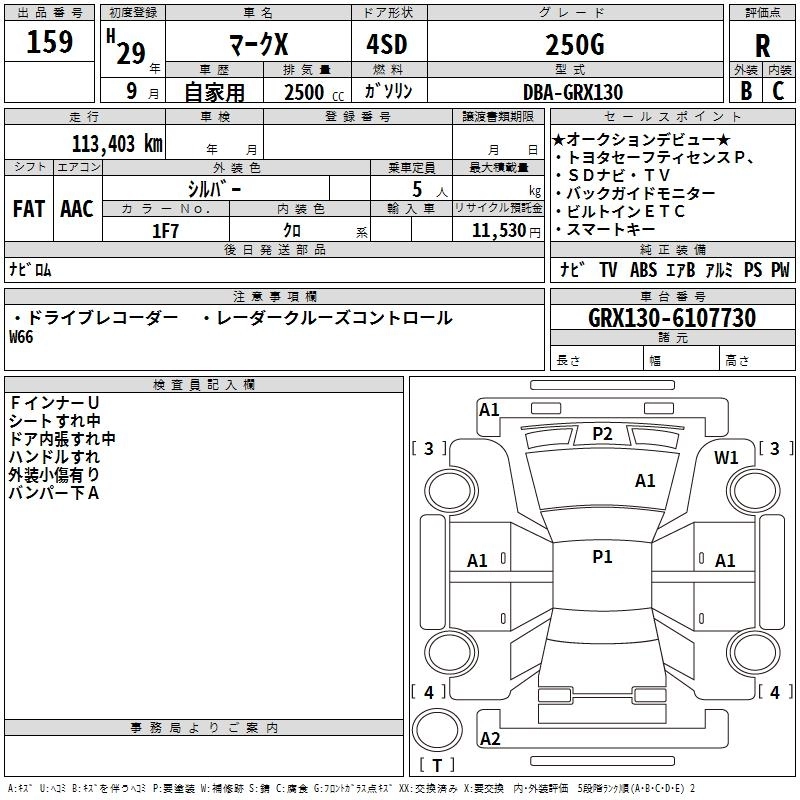The height and width of the screenshot is (800, 800).
Task: Click the grade name 250G
Action: pos(573,44)
